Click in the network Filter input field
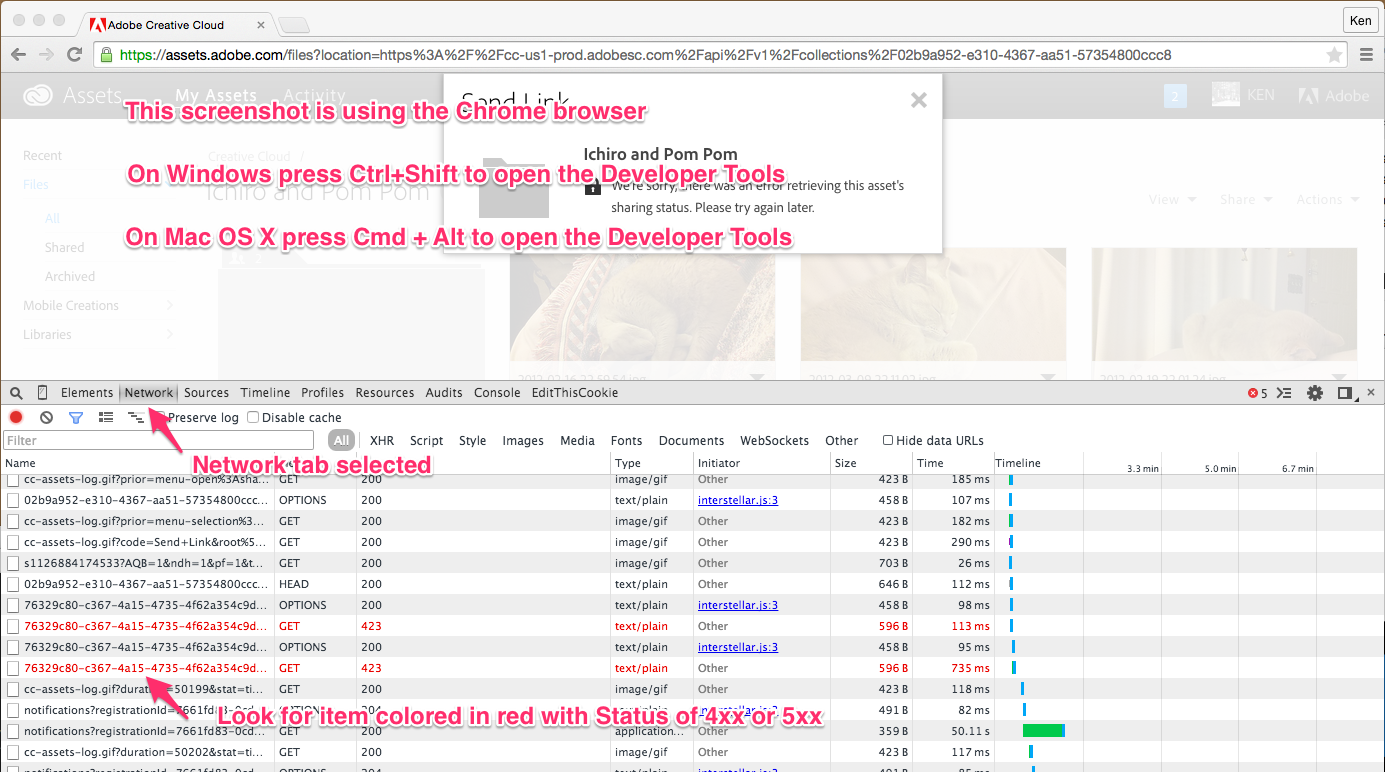This screenshot has height=772, width=1385. [158, 440]
